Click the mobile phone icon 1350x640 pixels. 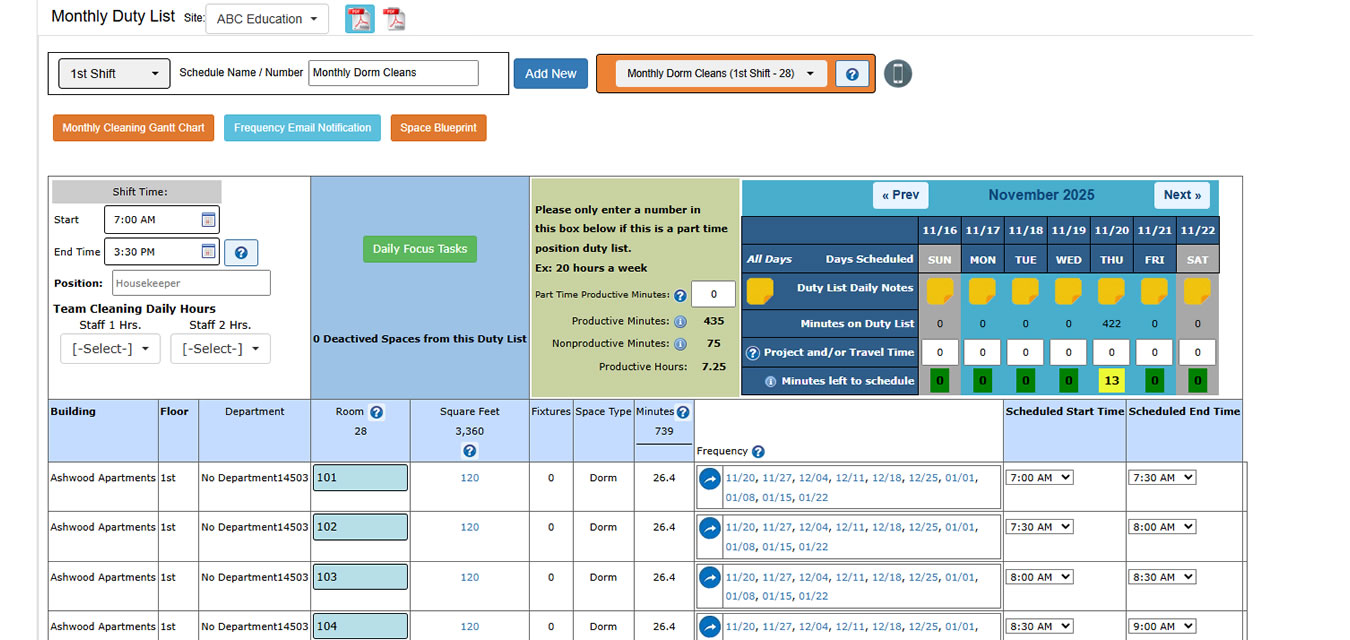pos(897,74)
